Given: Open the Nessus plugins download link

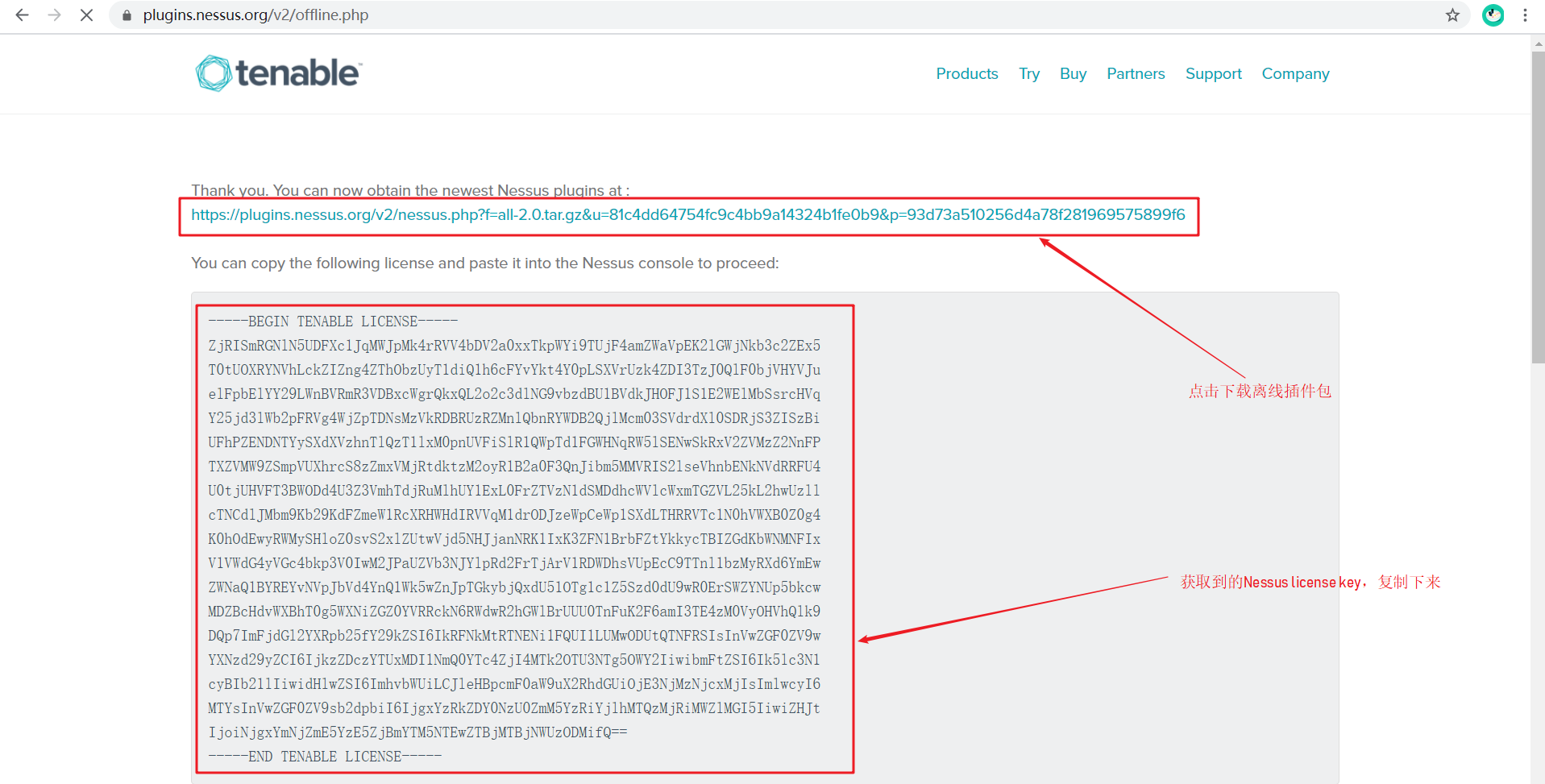Looking at the screenshot, I should click(687, 215).
